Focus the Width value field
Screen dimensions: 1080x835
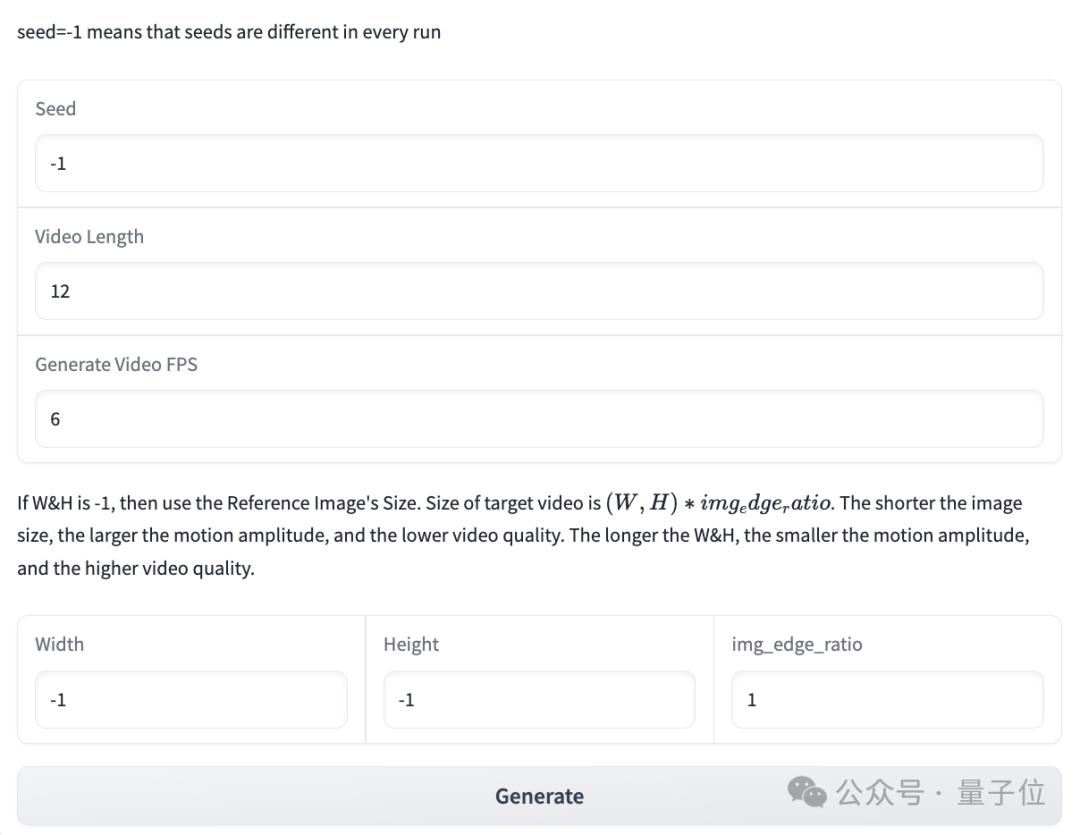(191, 699)
